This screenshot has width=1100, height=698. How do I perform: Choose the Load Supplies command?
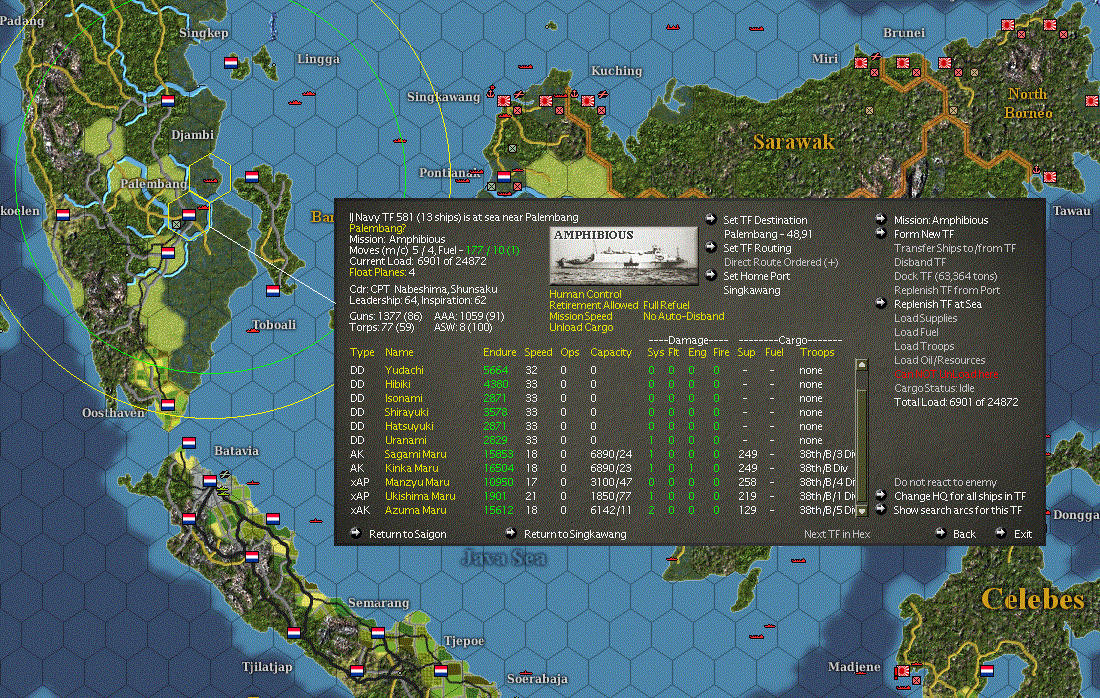point(925,318)
